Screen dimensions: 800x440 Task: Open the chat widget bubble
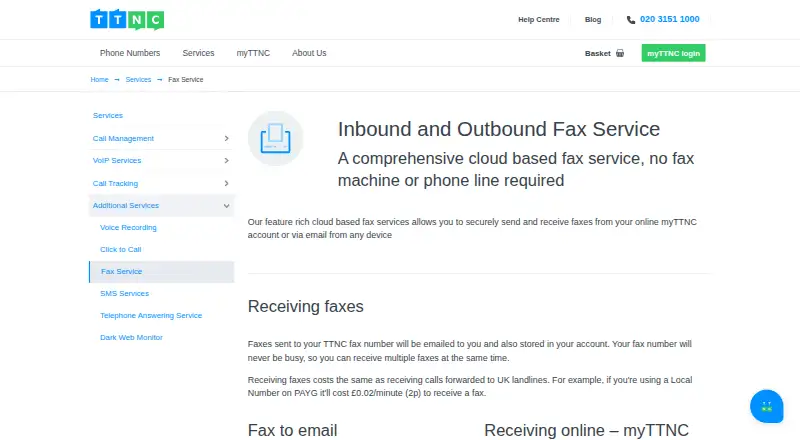tap(766, 406)
